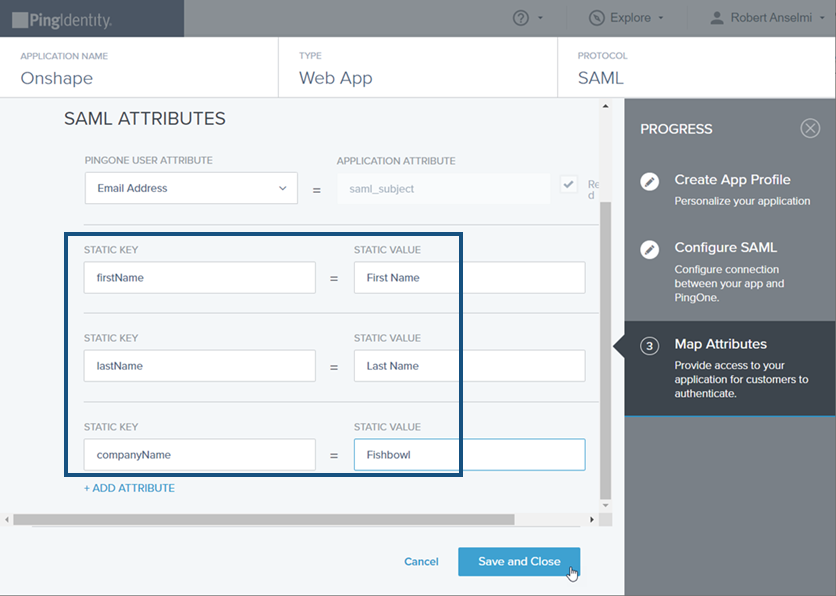Expand the Email Address attribute dropdown
This screenshot has height=596, width=836.
[x=281, y=188]
